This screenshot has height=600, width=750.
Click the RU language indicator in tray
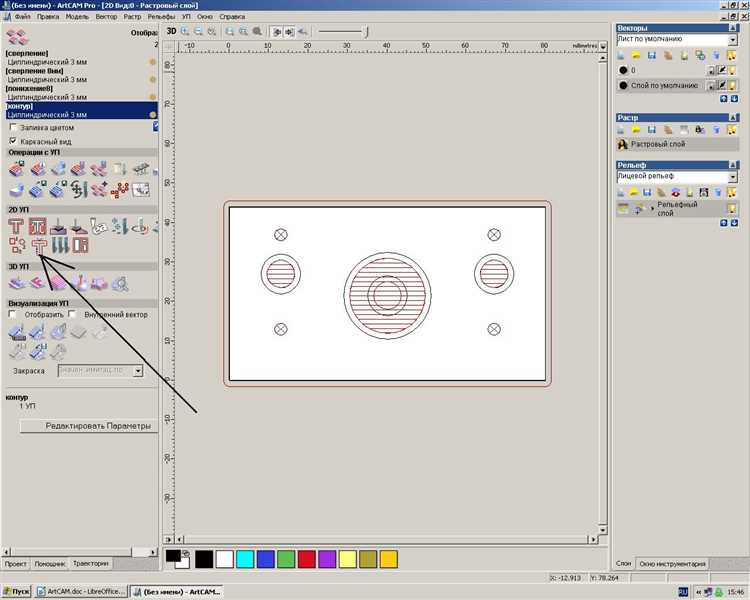[684, 592]
